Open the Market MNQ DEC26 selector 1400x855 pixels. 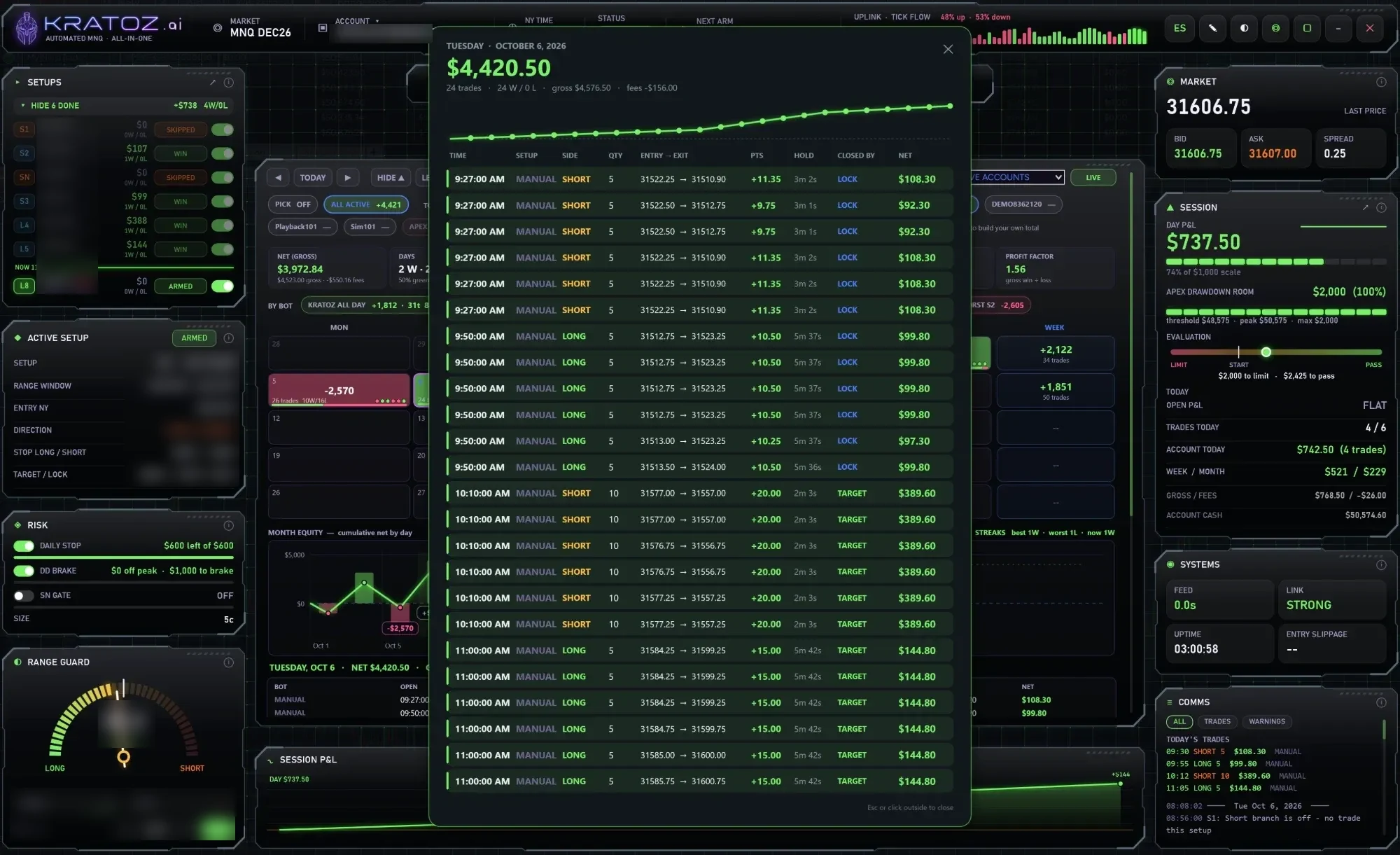(x=260, y=28)
